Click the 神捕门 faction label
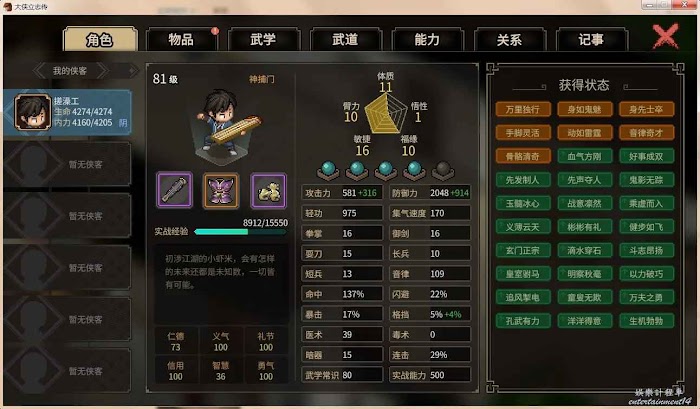This screenshot has height=409, width=700. point(262,79)
